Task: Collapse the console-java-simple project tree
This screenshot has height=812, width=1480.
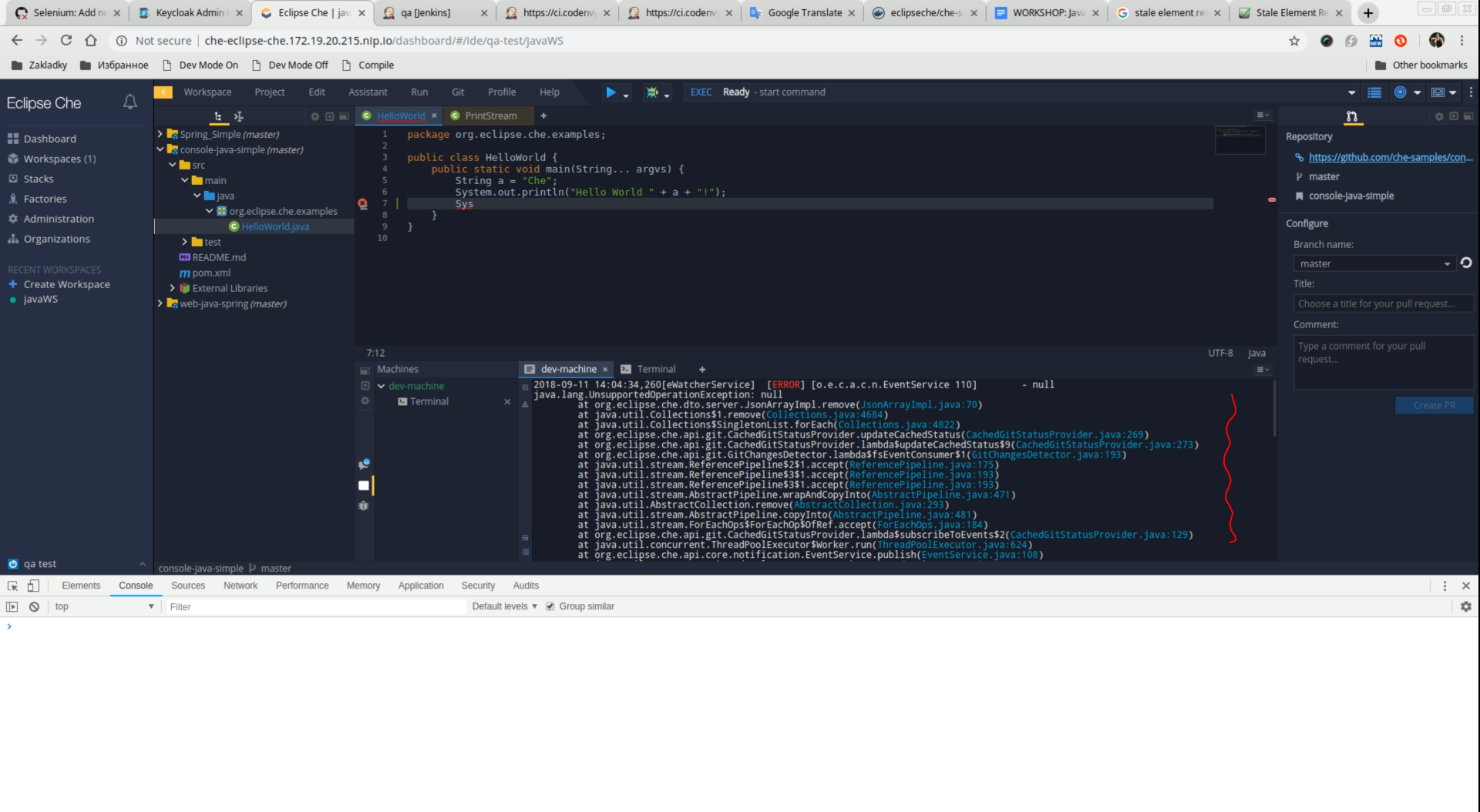Action: (x=160, y=149)
